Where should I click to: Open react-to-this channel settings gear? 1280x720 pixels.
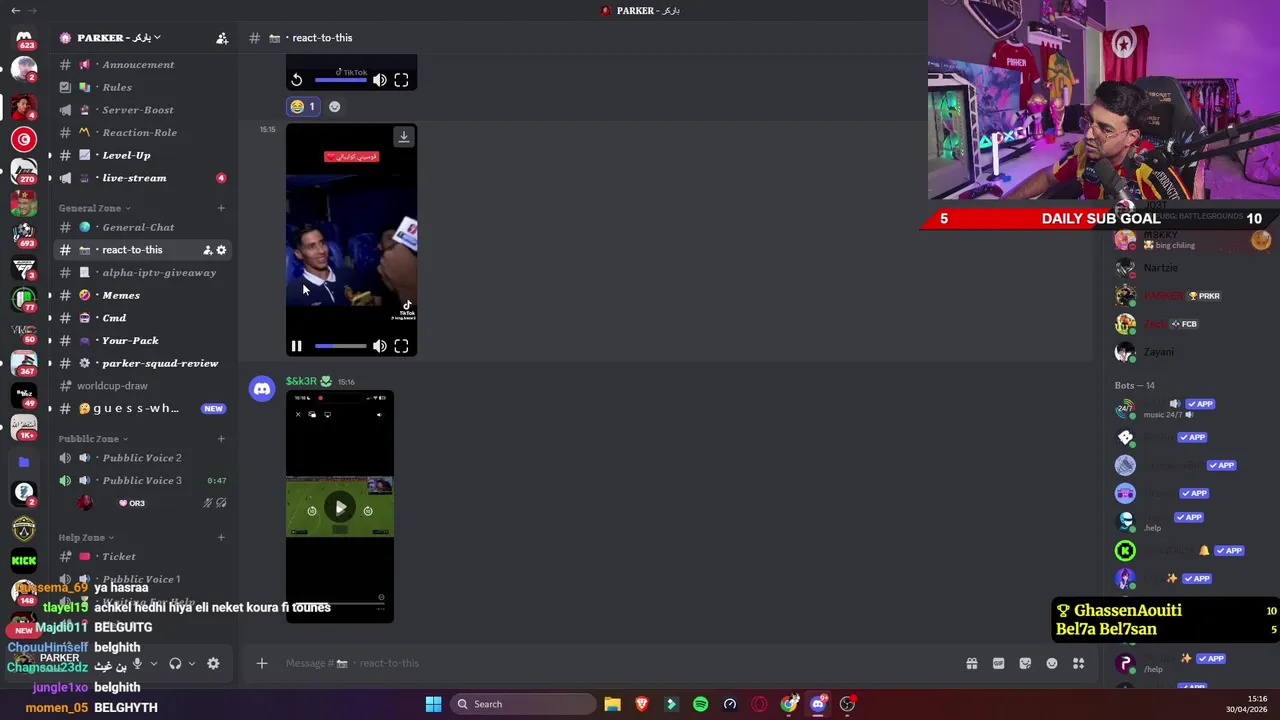coord(221,250)
